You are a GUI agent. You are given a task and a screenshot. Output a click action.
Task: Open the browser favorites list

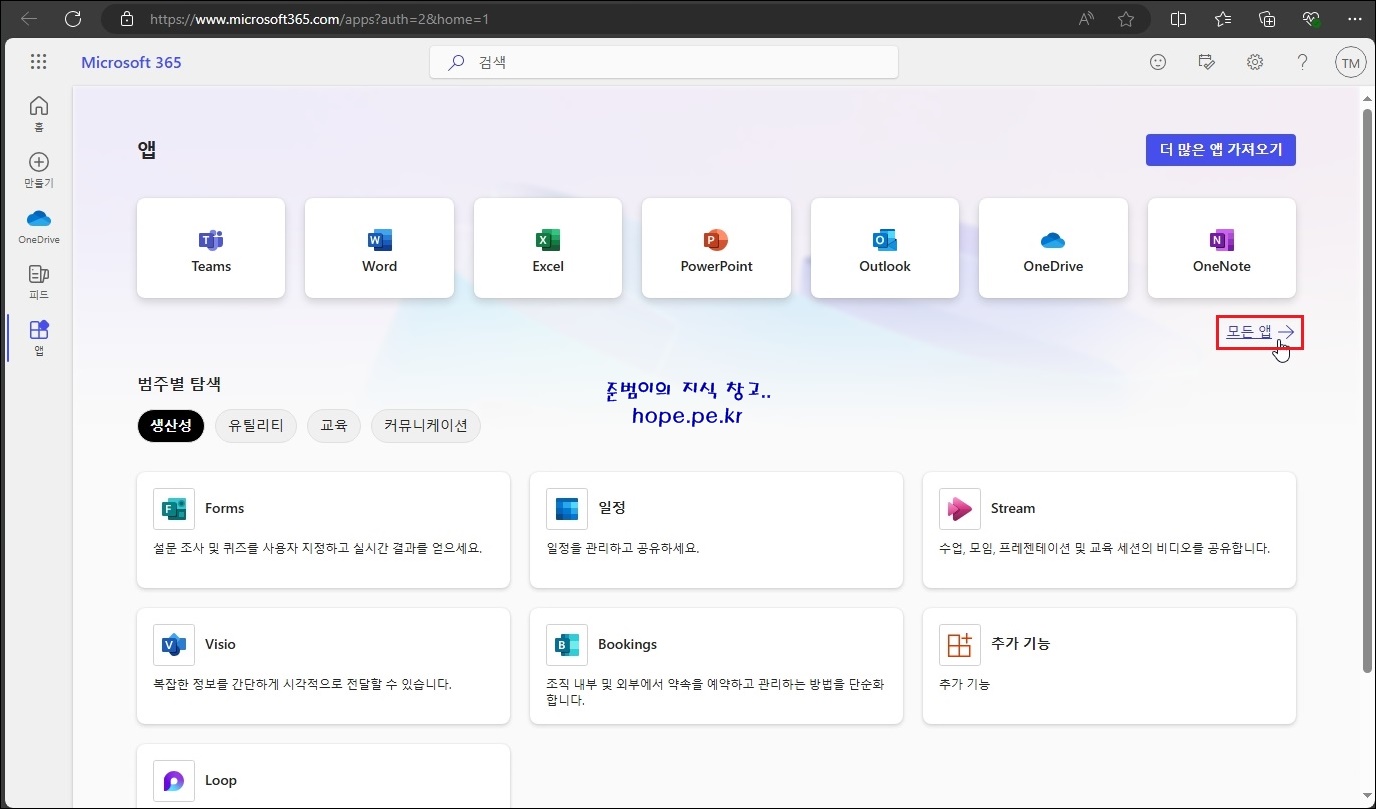(1223, 19)
